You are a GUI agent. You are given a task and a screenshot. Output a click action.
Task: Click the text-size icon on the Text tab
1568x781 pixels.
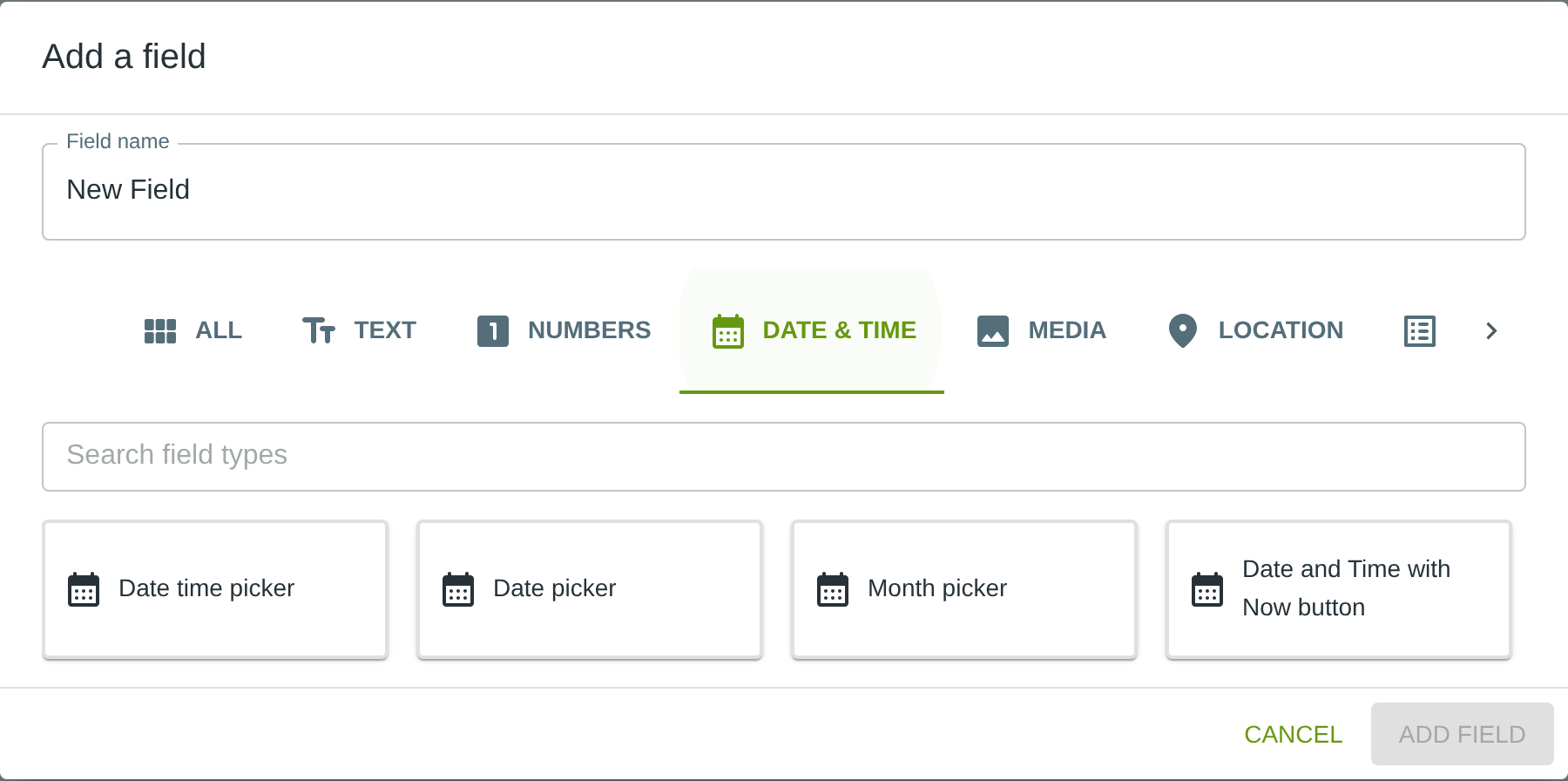click(x=319, y=331)
